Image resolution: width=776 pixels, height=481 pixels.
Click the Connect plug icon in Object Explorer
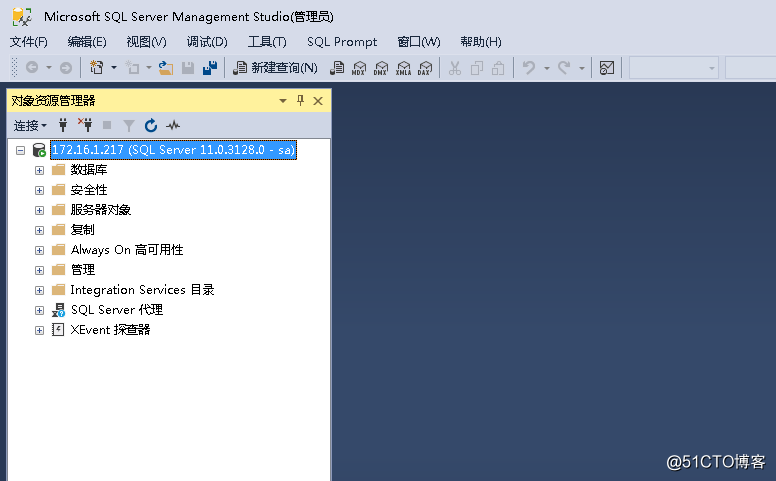[63, 125]
